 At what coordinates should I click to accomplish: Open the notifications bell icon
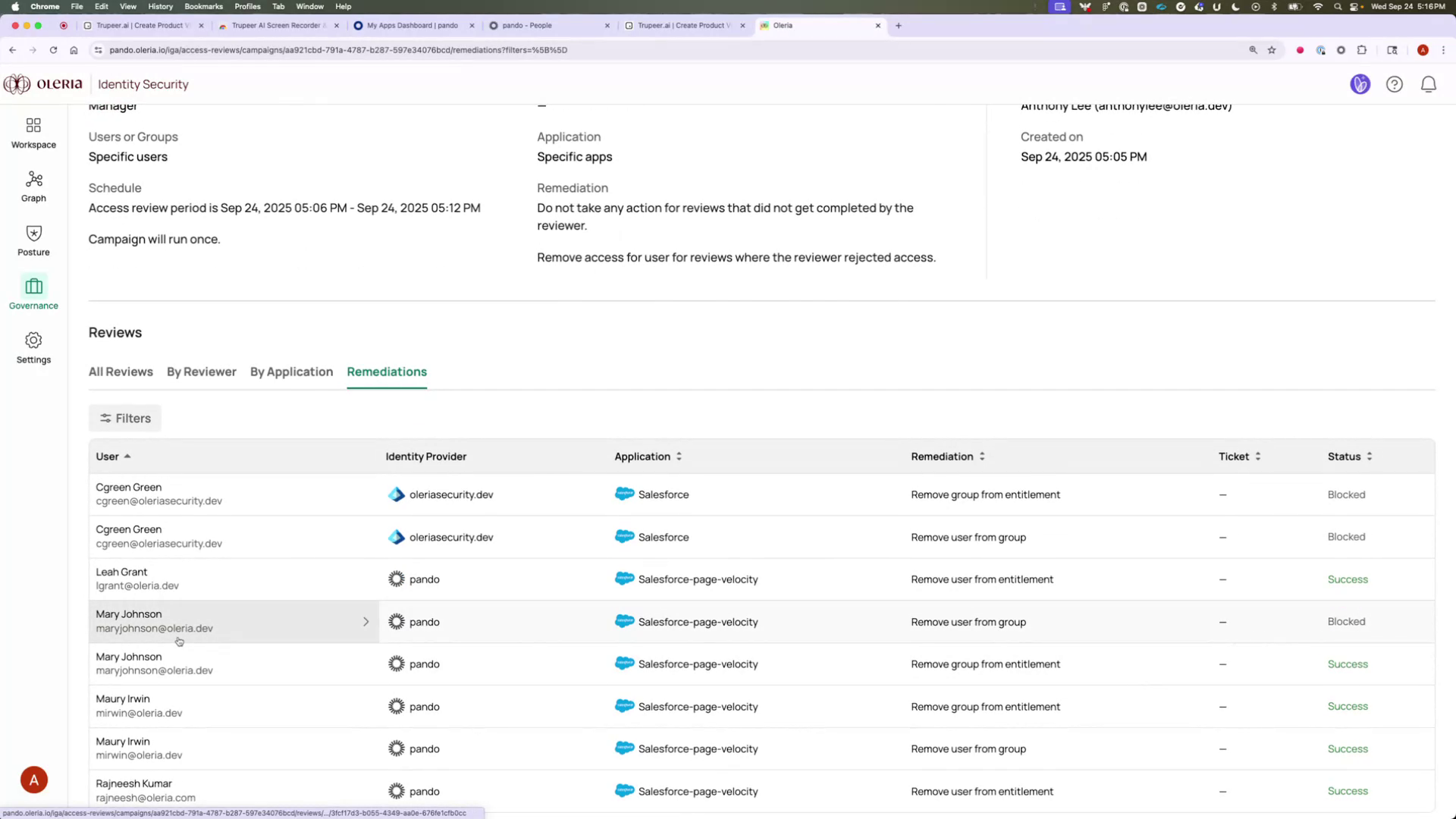tap(1428, 84)
